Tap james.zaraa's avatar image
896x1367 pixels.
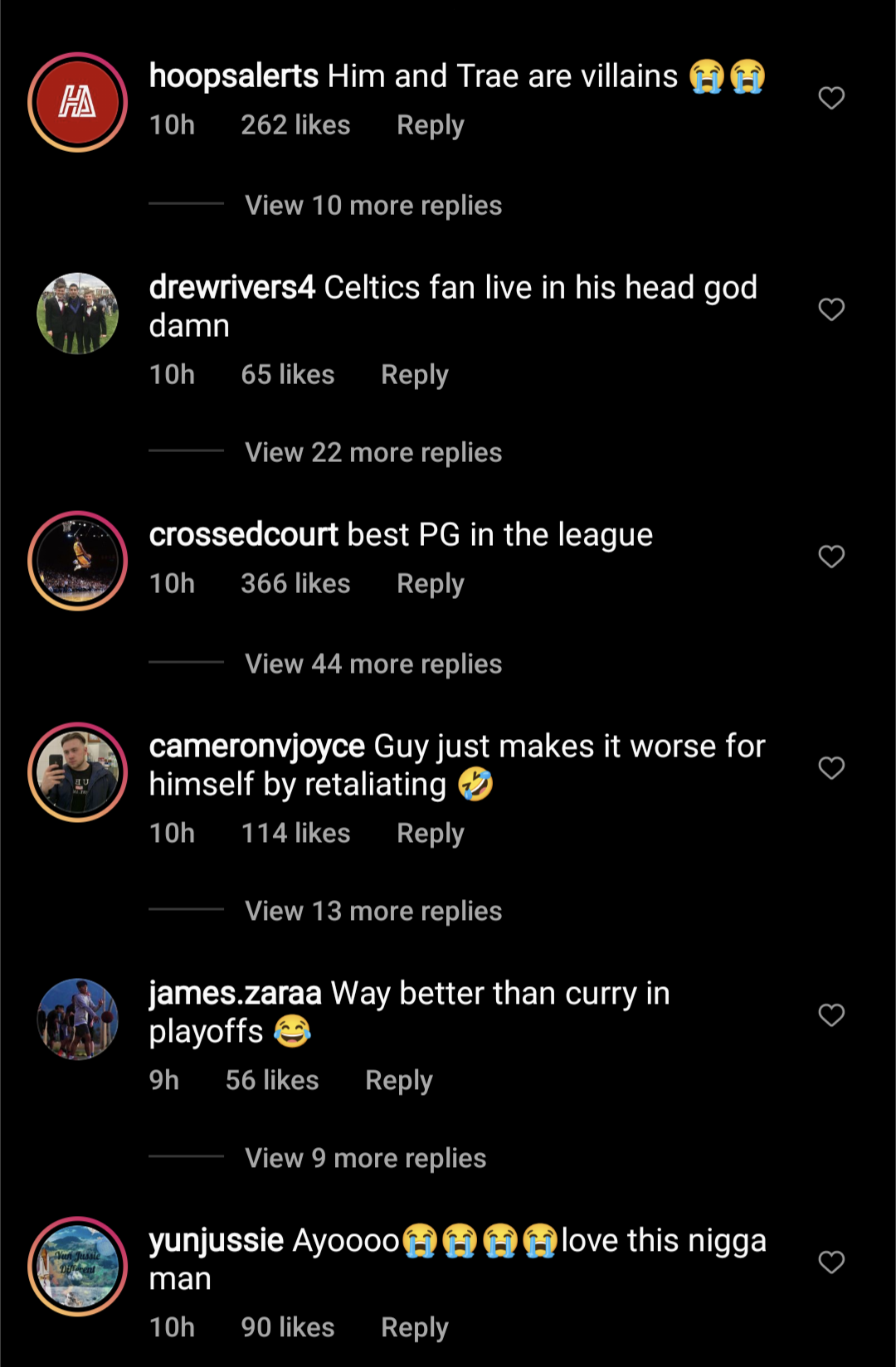click(x=78, y=1019)
